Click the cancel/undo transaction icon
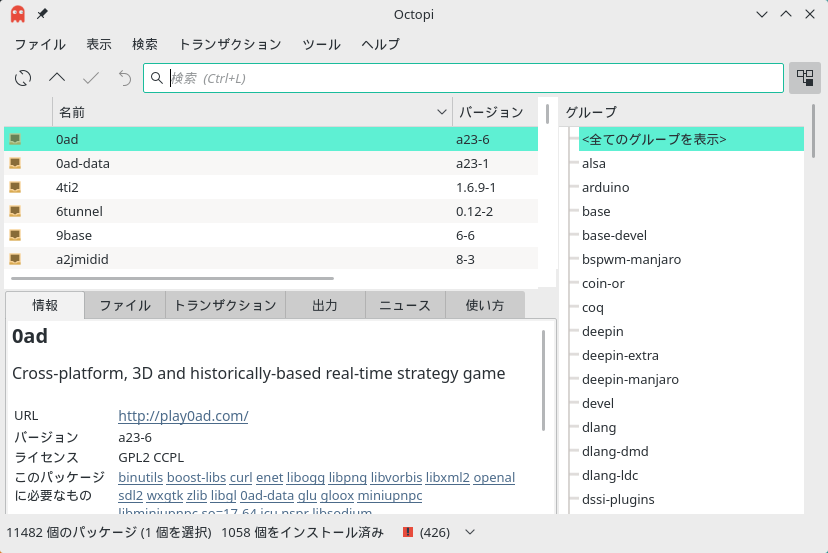Screen dimensions: 828x553 [x=125, y=78]
